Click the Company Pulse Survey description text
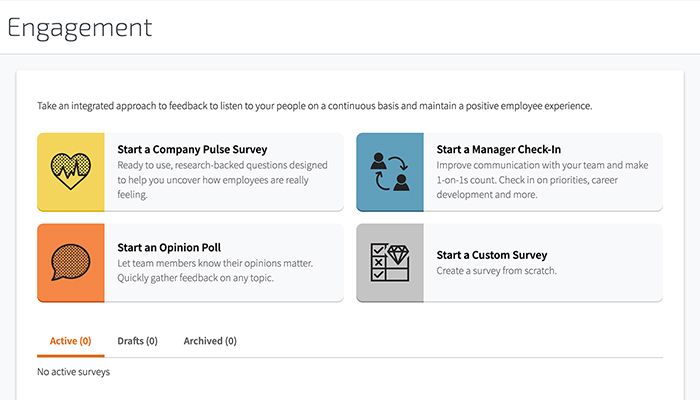 [218, 180]
